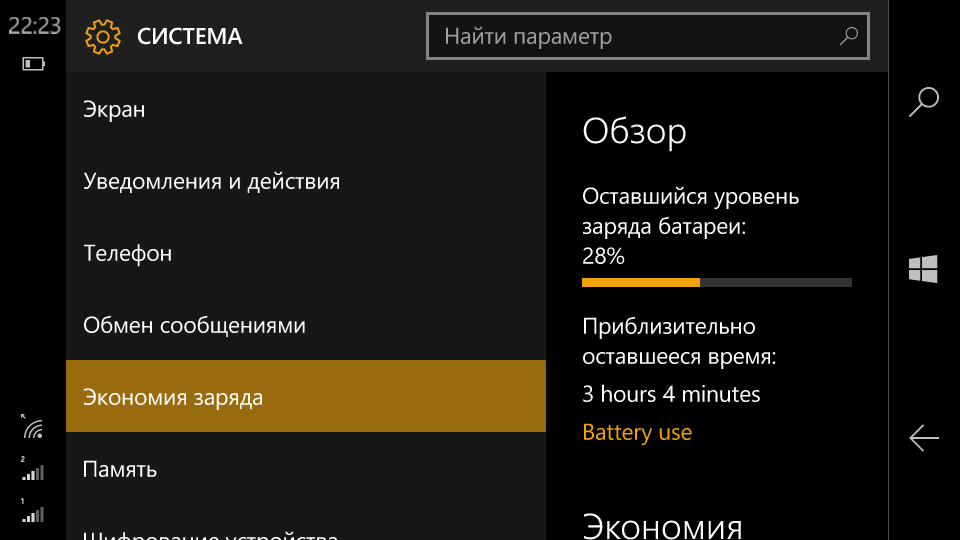
Task: Select the Телефон menu entry
Action: (x=306, y=253)
